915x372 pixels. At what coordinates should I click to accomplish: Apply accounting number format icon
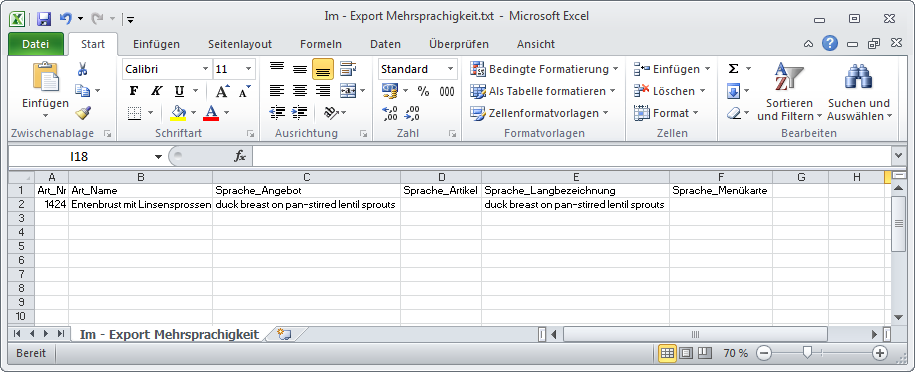click(389, 91)
